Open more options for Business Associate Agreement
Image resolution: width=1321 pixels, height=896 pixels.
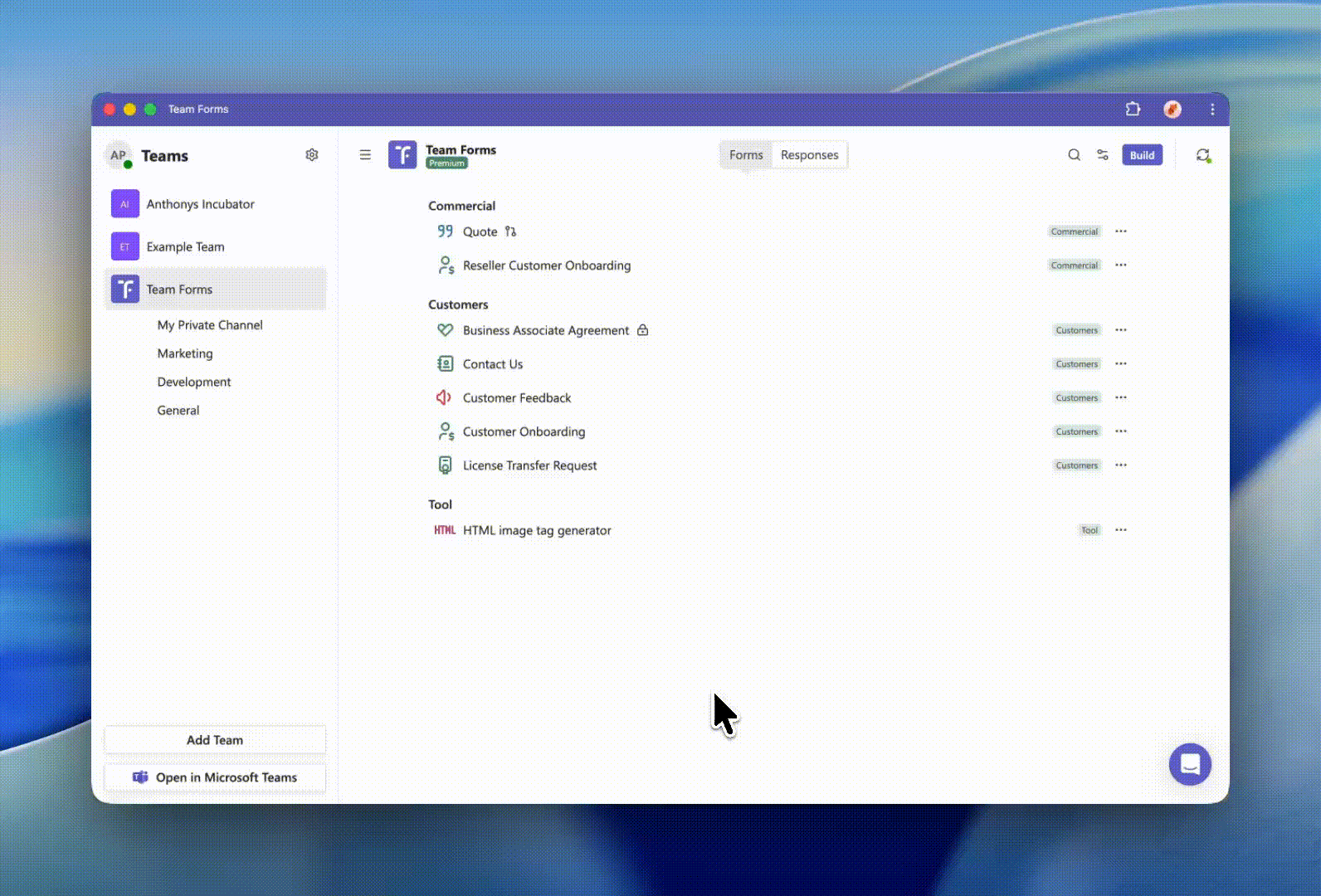(1121, 330)
